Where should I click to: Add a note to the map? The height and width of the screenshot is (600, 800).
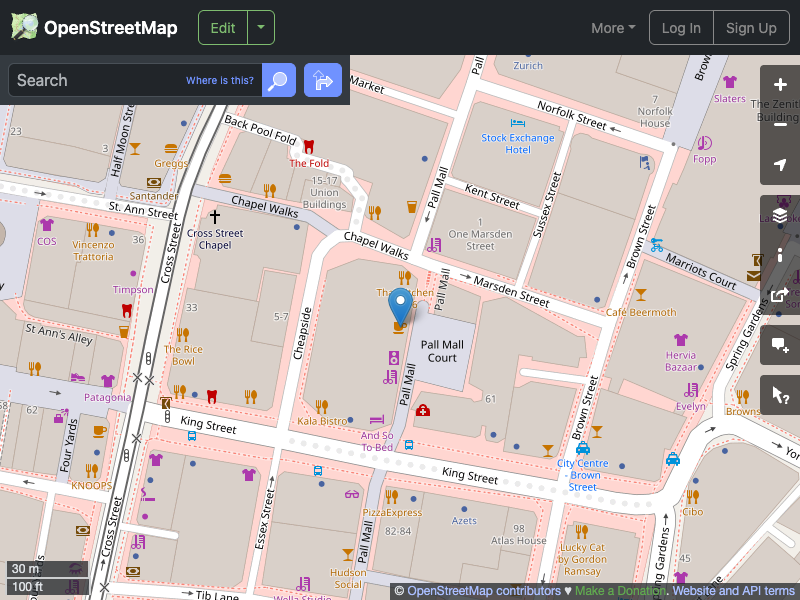(x=781, y=345)
